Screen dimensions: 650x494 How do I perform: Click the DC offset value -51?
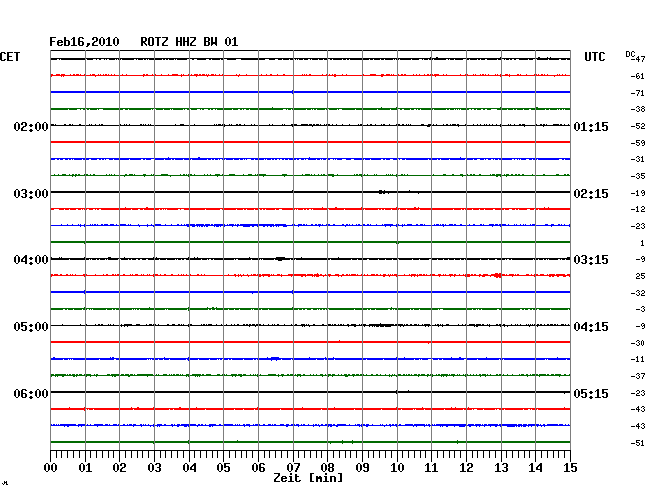pyautogui.click(x=638, y=443)
